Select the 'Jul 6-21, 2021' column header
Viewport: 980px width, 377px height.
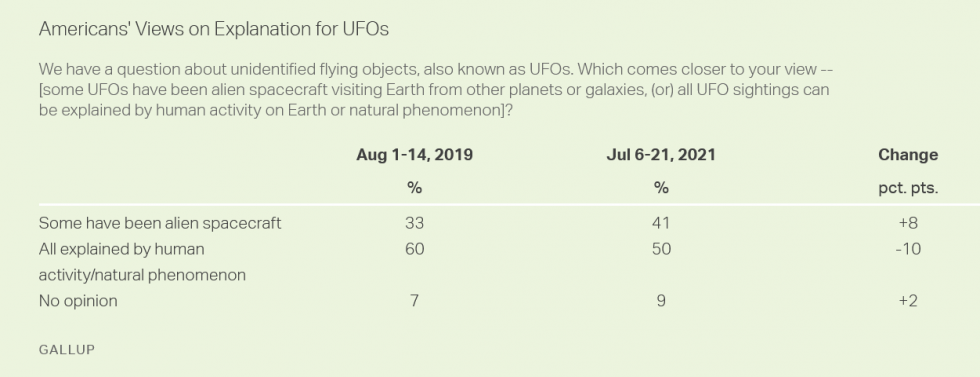coord(661,155)
